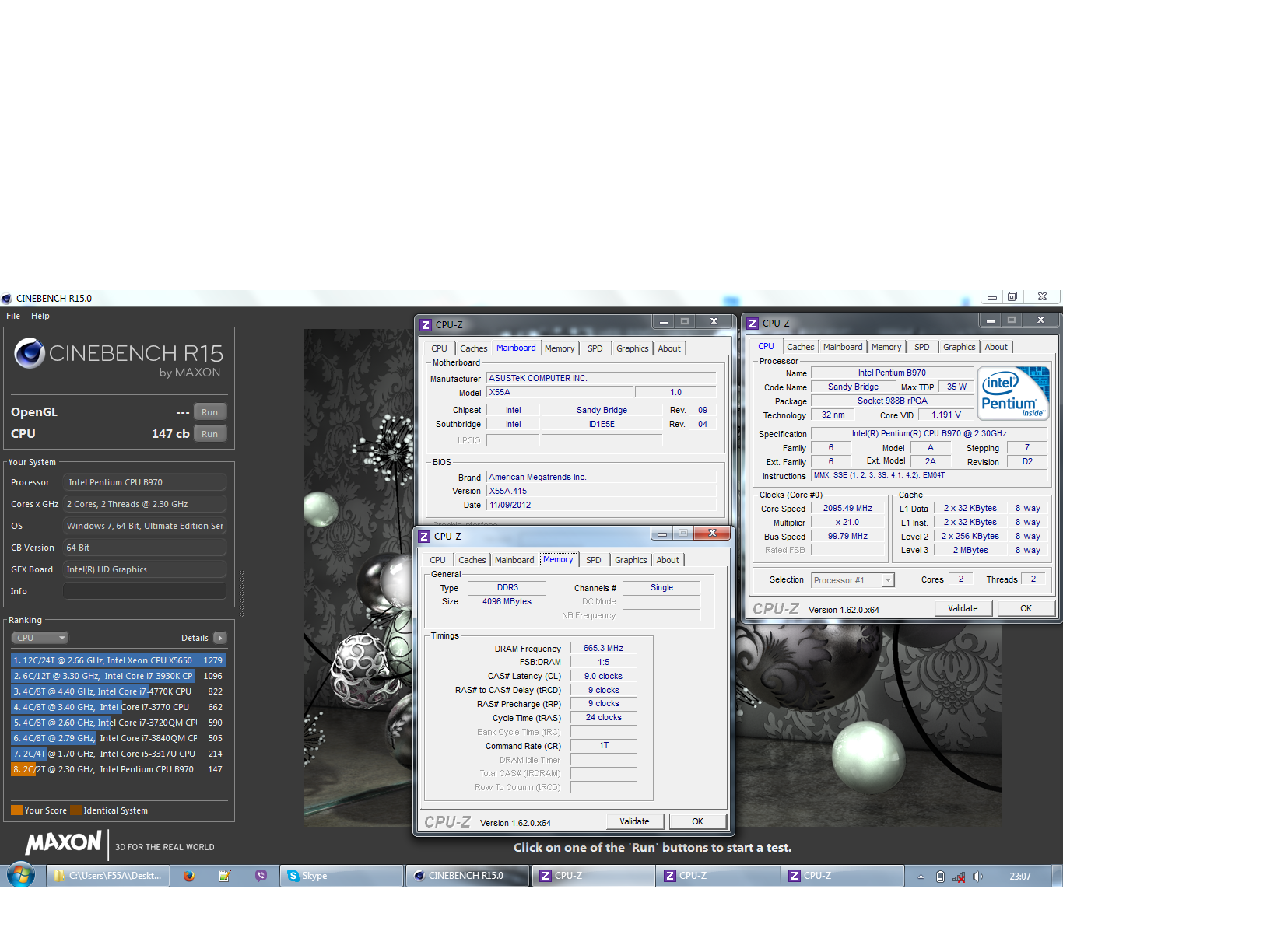This screenshot has width=1270, height=952.
Task: Open the volume speaker tray icon
Action: click(x=977, y=877)
